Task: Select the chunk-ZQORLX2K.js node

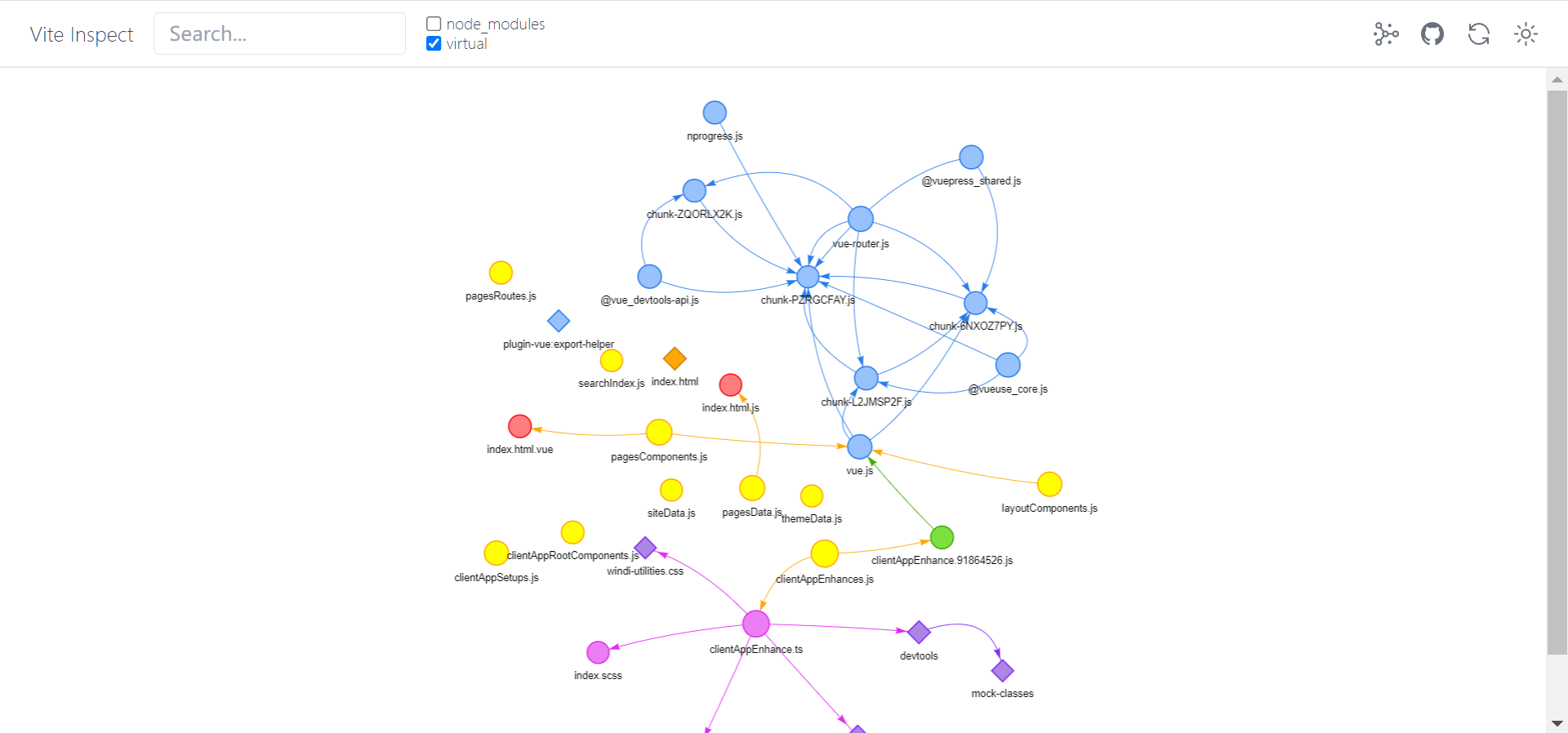Action: point(694,190)
